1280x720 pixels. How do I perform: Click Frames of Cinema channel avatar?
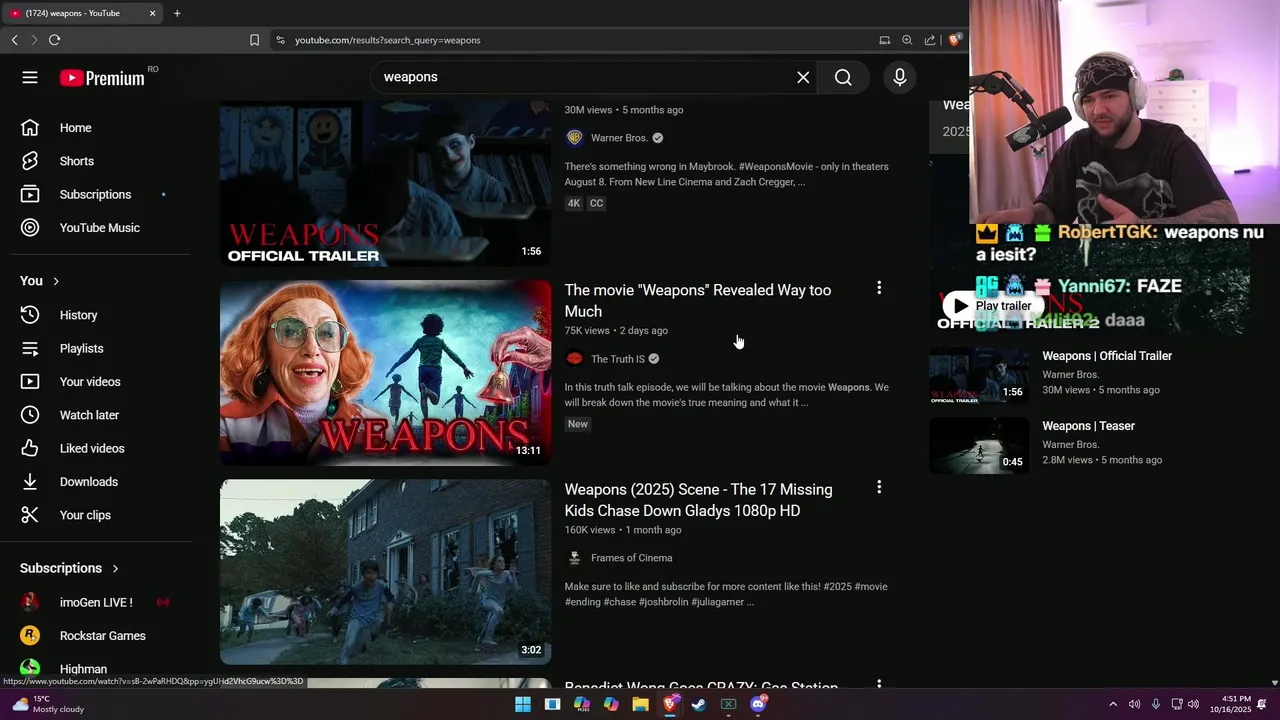pos(574,558)
